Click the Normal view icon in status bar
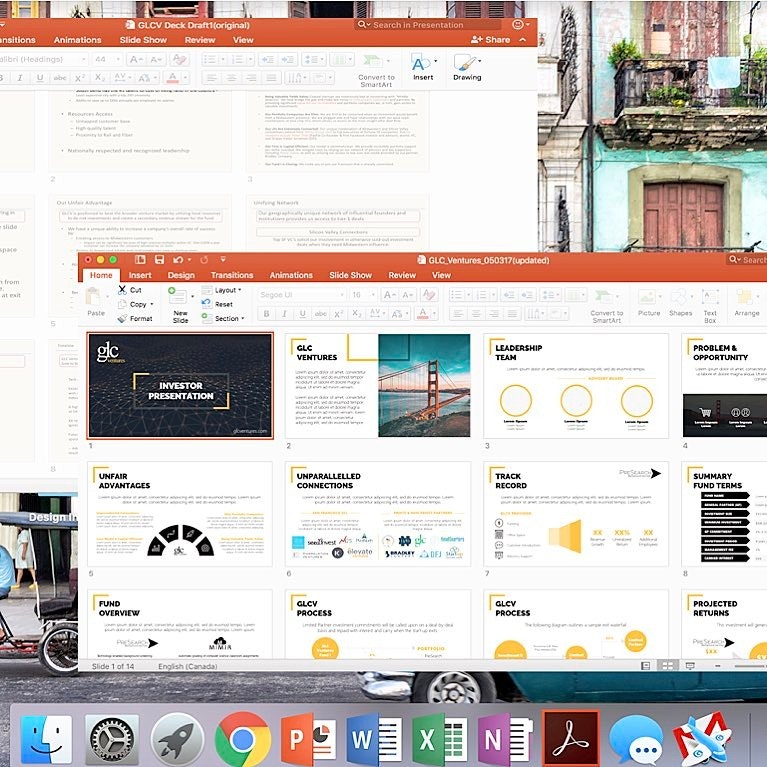The height and width of the screenshot is (767, 767). point(646,665)
